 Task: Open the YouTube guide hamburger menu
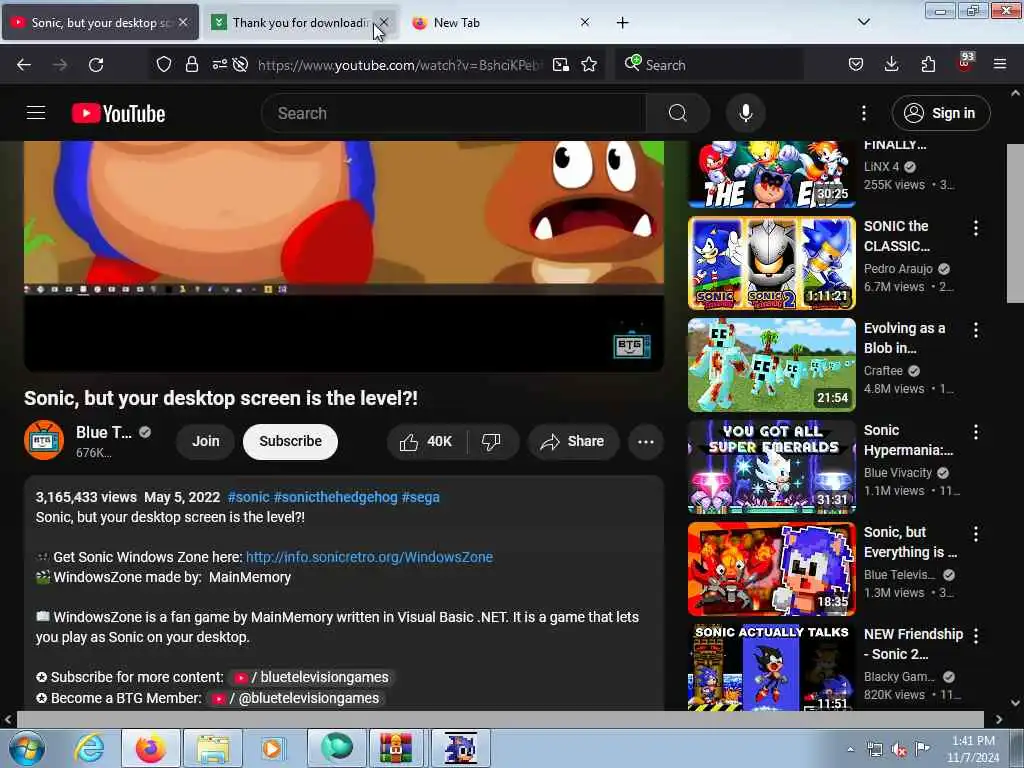point(36,113)
